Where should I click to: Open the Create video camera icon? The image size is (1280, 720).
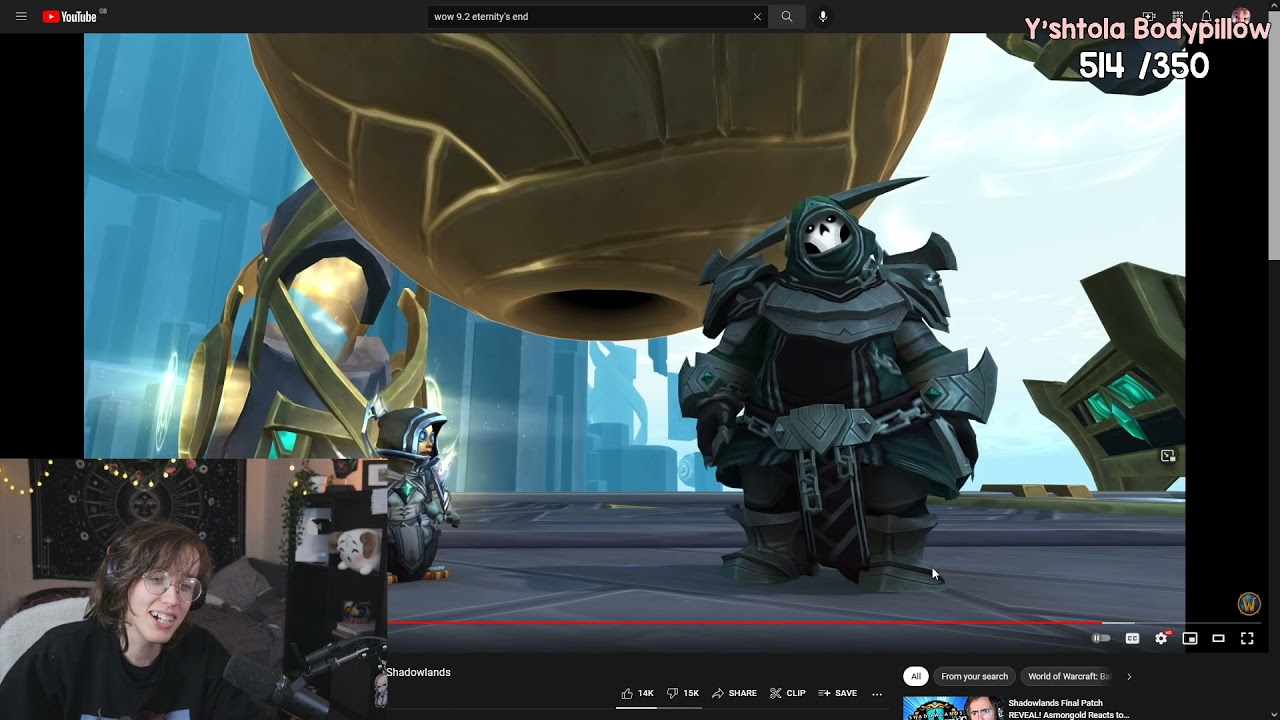click(x=1149, y=16)
